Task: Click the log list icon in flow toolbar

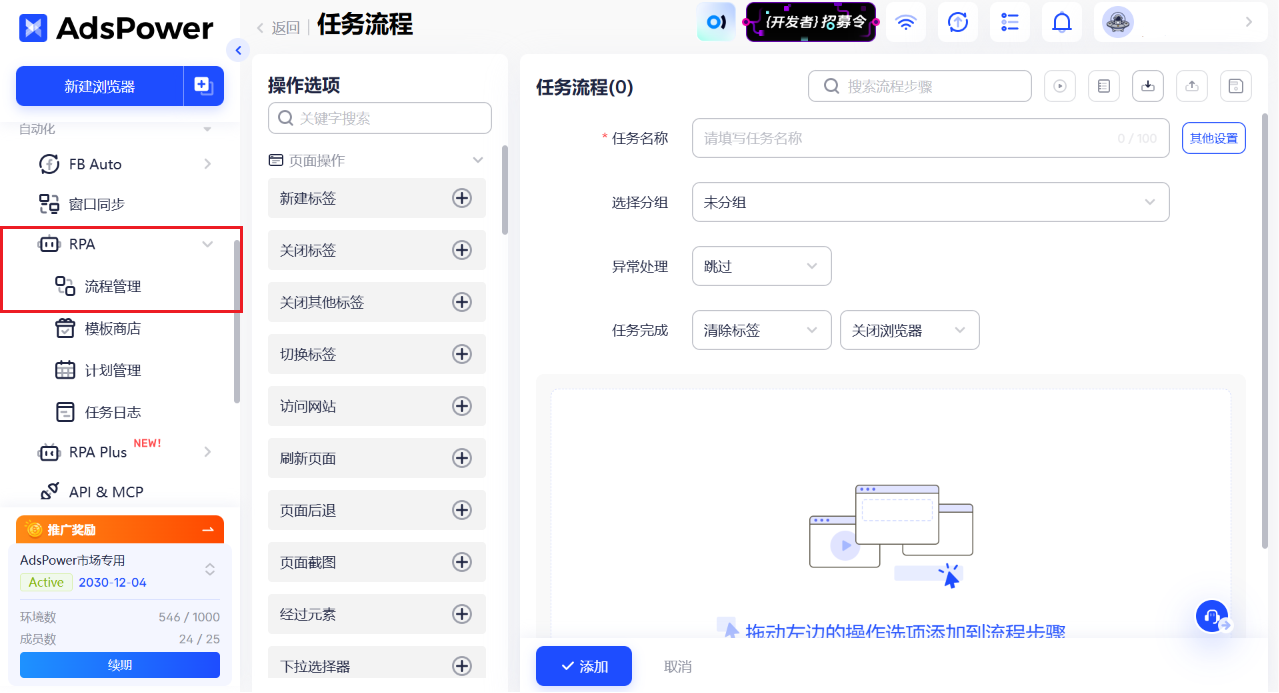Action: (x=1104, y=86)
